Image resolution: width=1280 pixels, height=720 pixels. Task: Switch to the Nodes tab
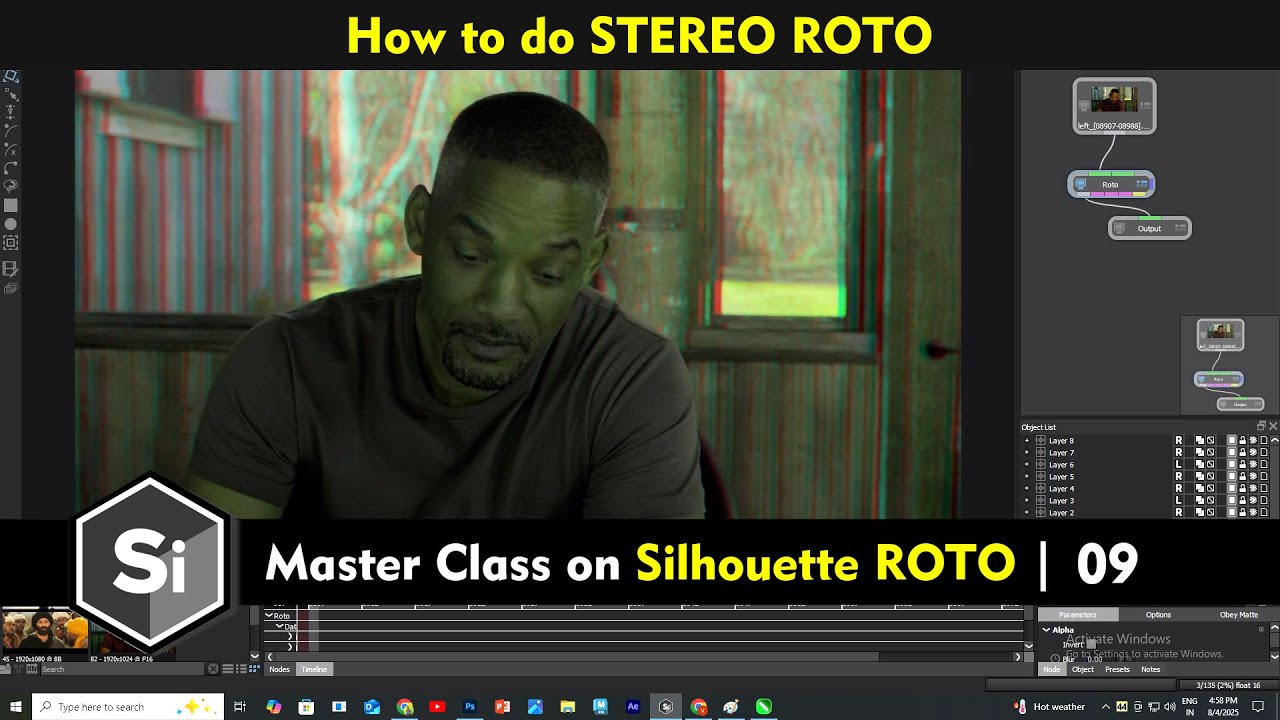tap(280, 669)
